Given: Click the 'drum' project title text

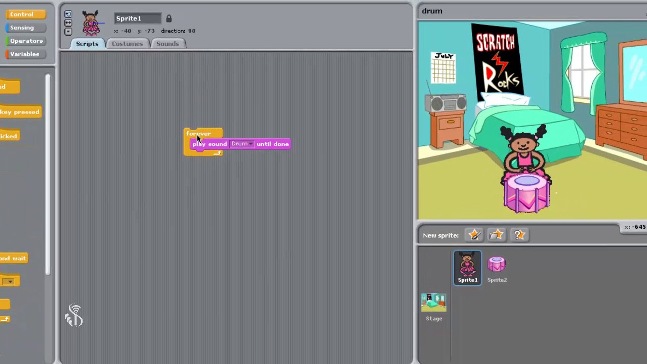Looking at the screenshot, I should (432, 11).
